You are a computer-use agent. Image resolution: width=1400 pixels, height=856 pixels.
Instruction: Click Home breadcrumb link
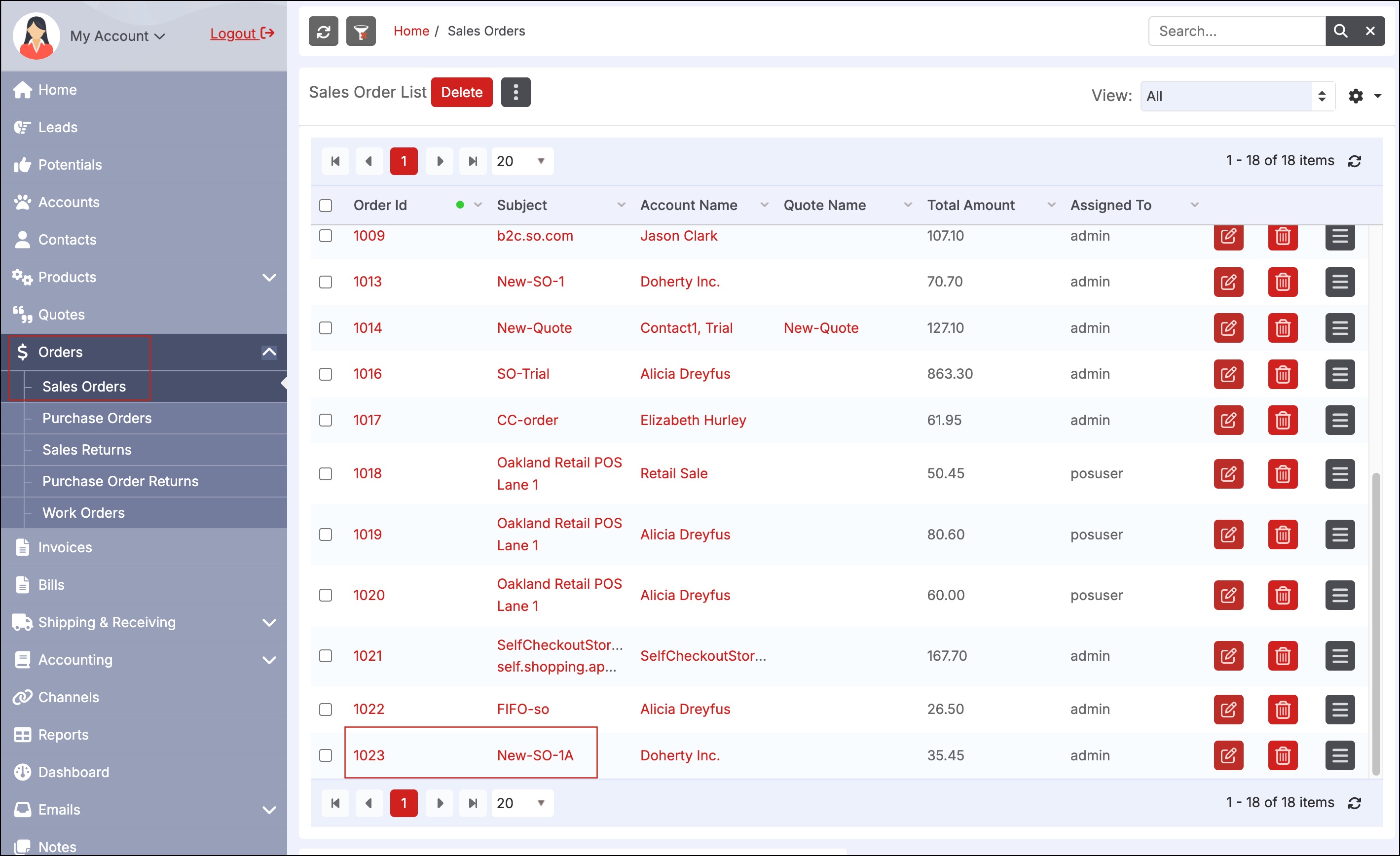click(x=411, y=31)
